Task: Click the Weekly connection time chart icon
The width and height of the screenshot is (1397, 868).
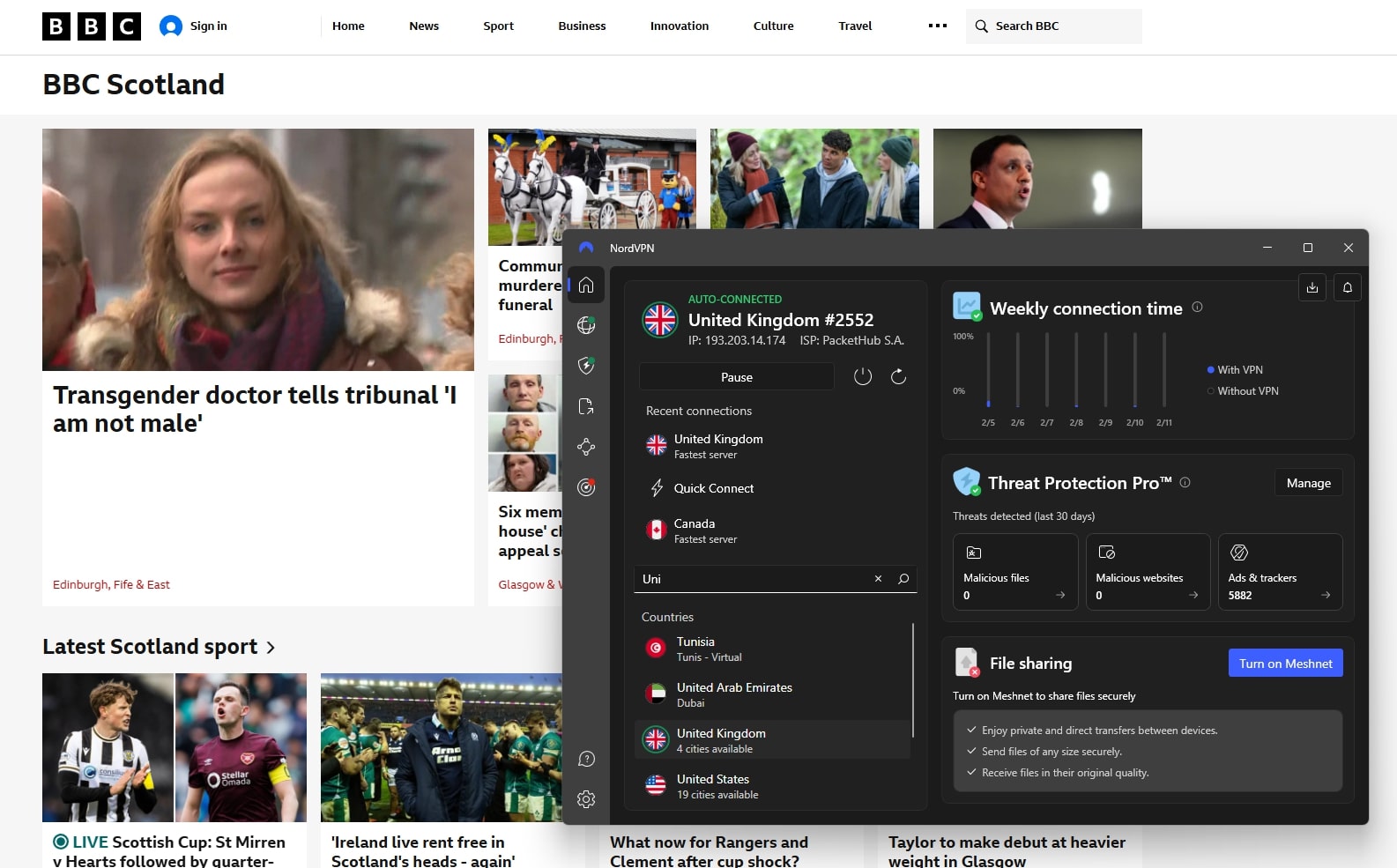Action: [x=967, y=307]
